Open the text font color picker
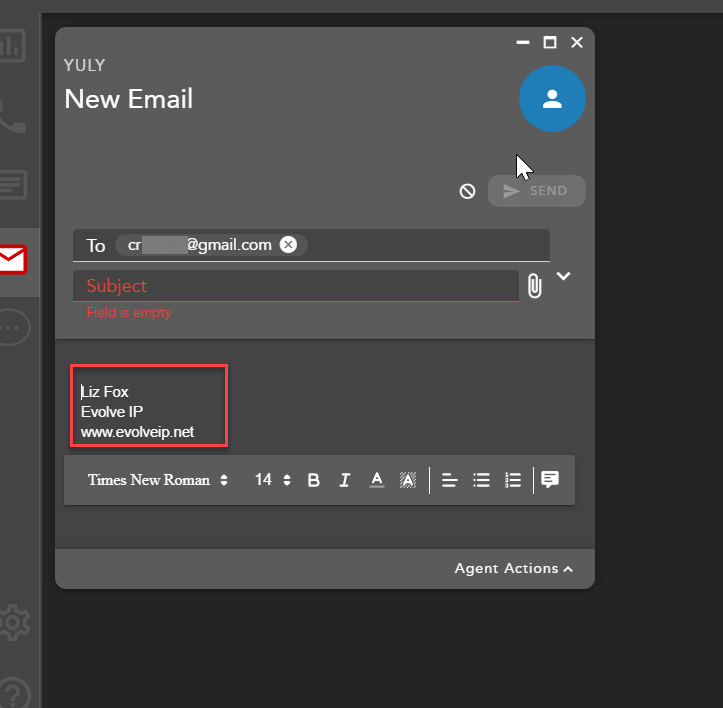 377,480
